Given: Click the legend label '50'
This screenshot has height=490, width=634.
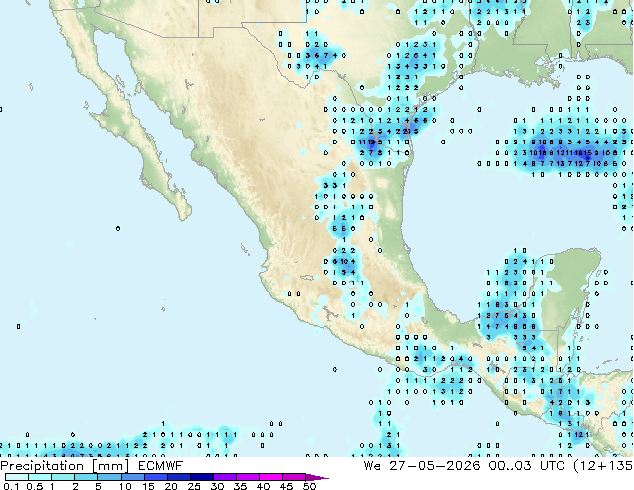Looking at the screenshot, I should [x=310, y=486].
